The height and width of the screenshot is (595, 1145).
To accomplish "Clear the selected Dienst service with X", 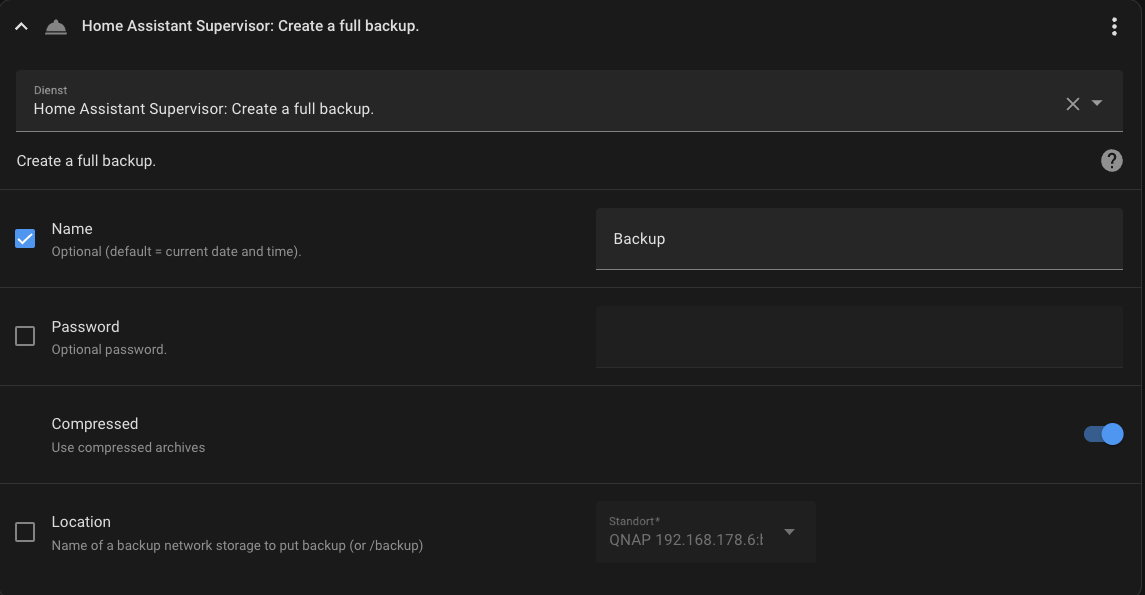I will coord(1072,103).
